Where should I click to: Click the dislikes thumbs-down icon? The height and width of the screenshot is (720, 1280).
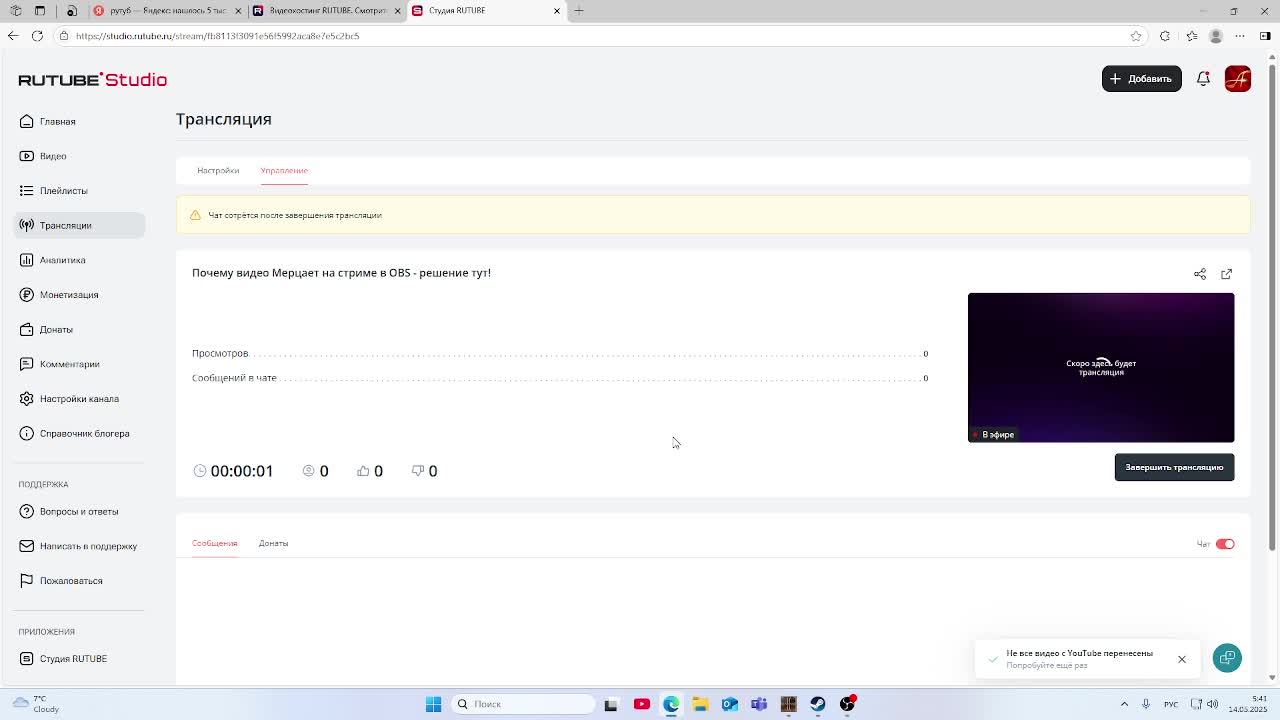pos(418,471)
